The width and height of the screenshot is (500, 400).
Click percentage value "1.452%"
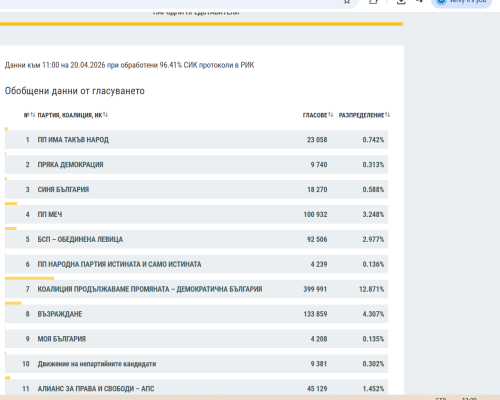(x=373, y=389)
